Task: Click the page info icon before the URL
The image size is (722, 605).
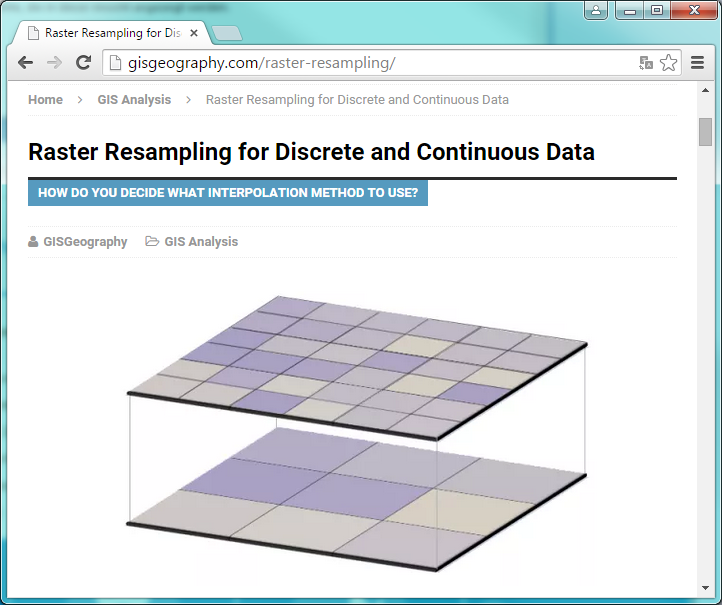Action: tap(115, 63)
